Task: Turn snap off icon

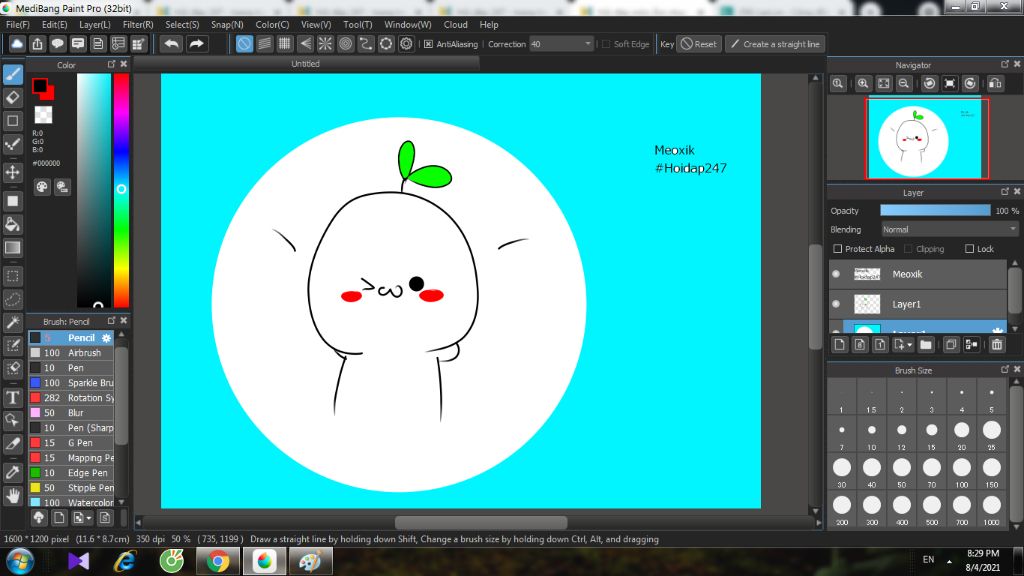Action: pyautogui.click(x=244, y=44)
